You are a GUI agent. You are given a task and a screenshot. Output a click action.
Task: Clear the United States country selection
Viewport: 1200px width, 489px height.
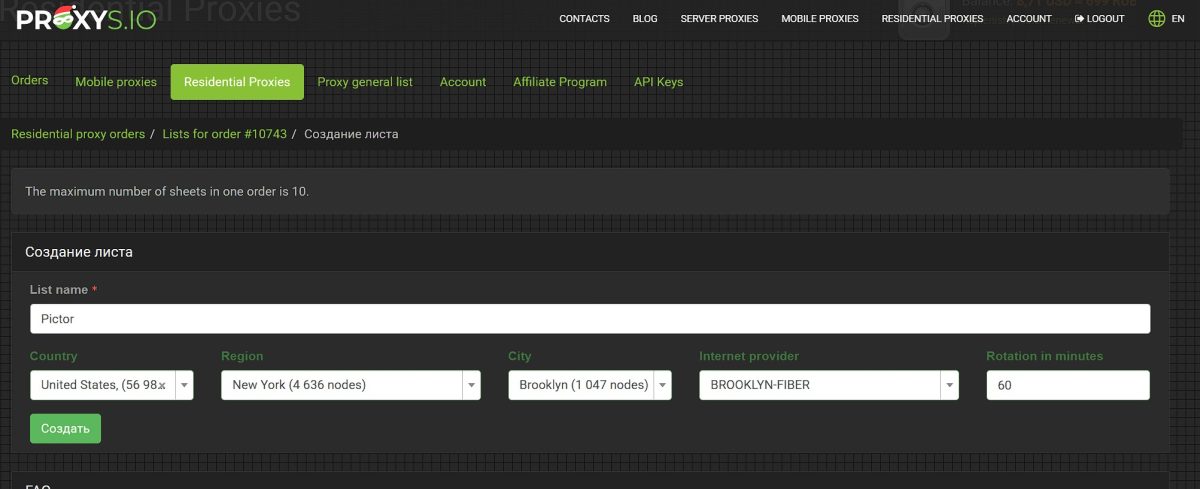pos(162,385)
